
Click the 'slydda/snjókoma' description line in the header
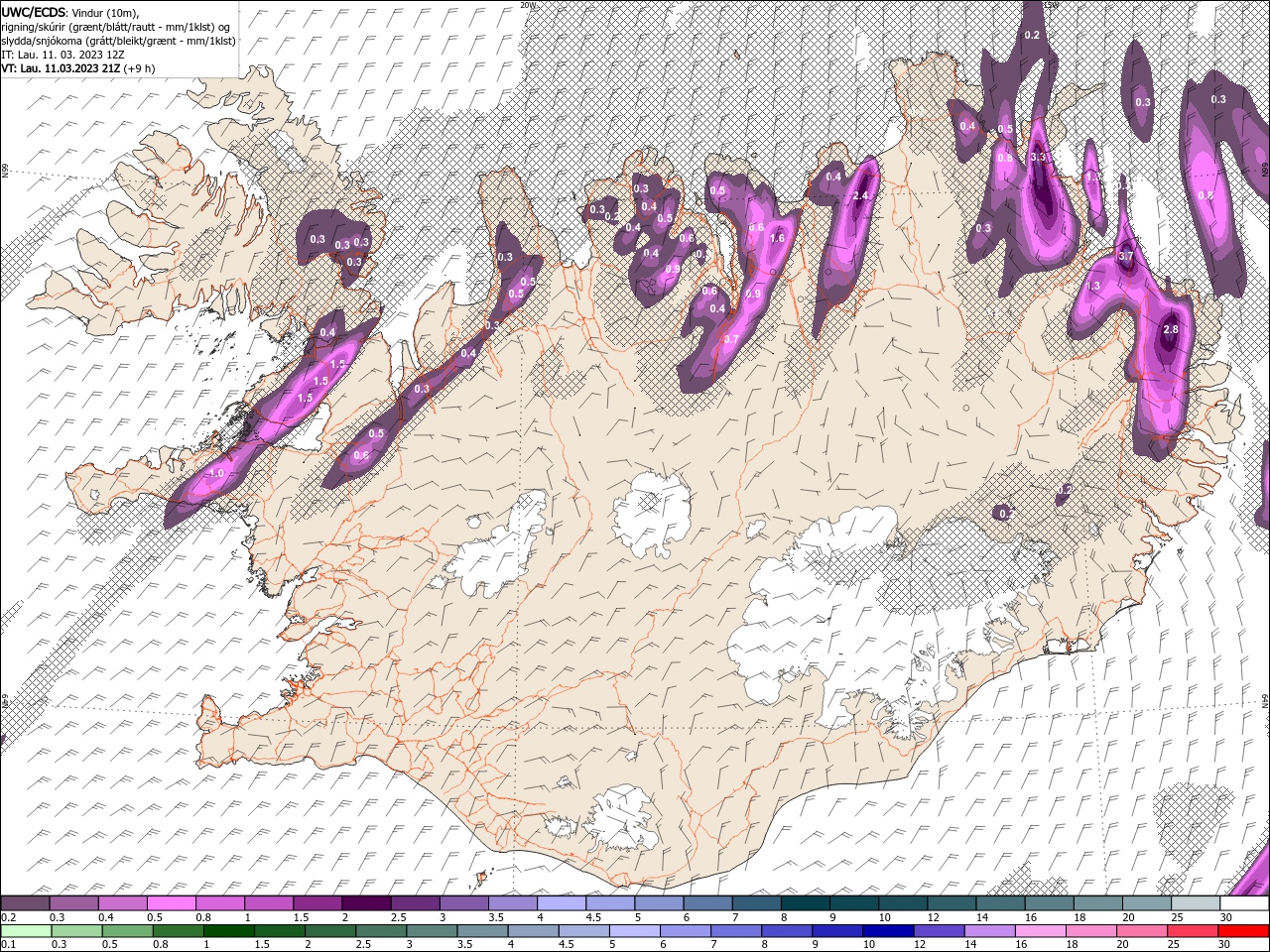click(118, 41)
